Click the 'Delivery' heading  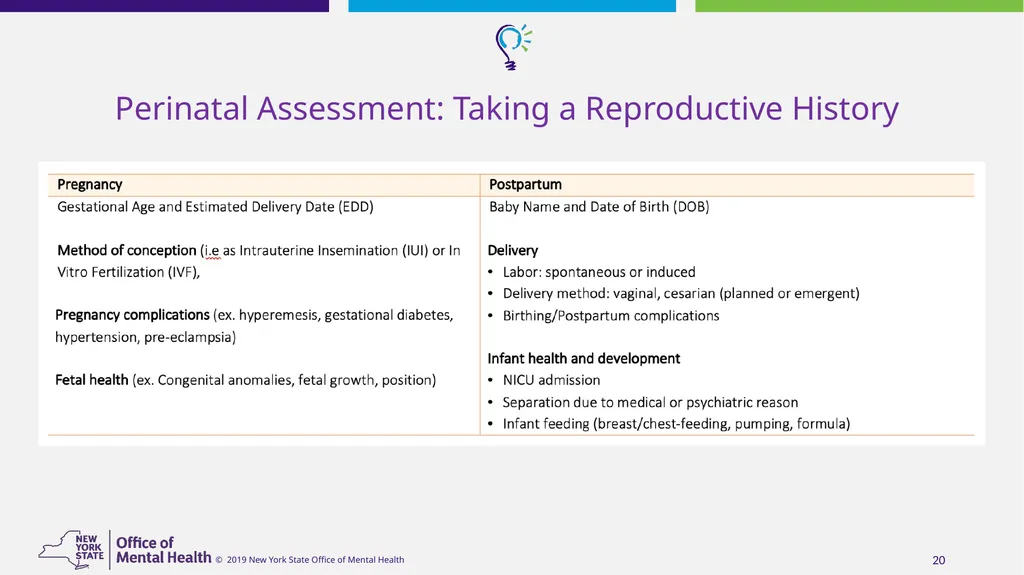[x=513, y=250]
